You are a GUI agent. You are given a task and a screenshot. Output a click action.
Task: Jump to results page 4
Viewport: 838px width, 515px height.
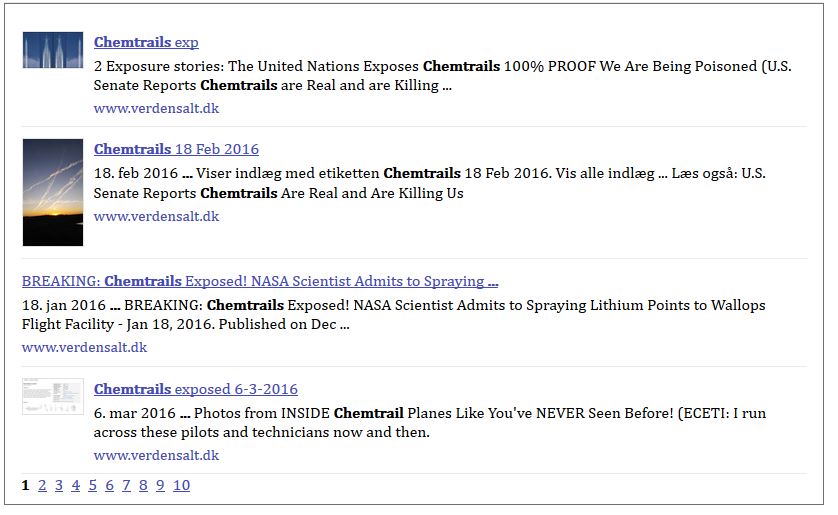[75, 485]
